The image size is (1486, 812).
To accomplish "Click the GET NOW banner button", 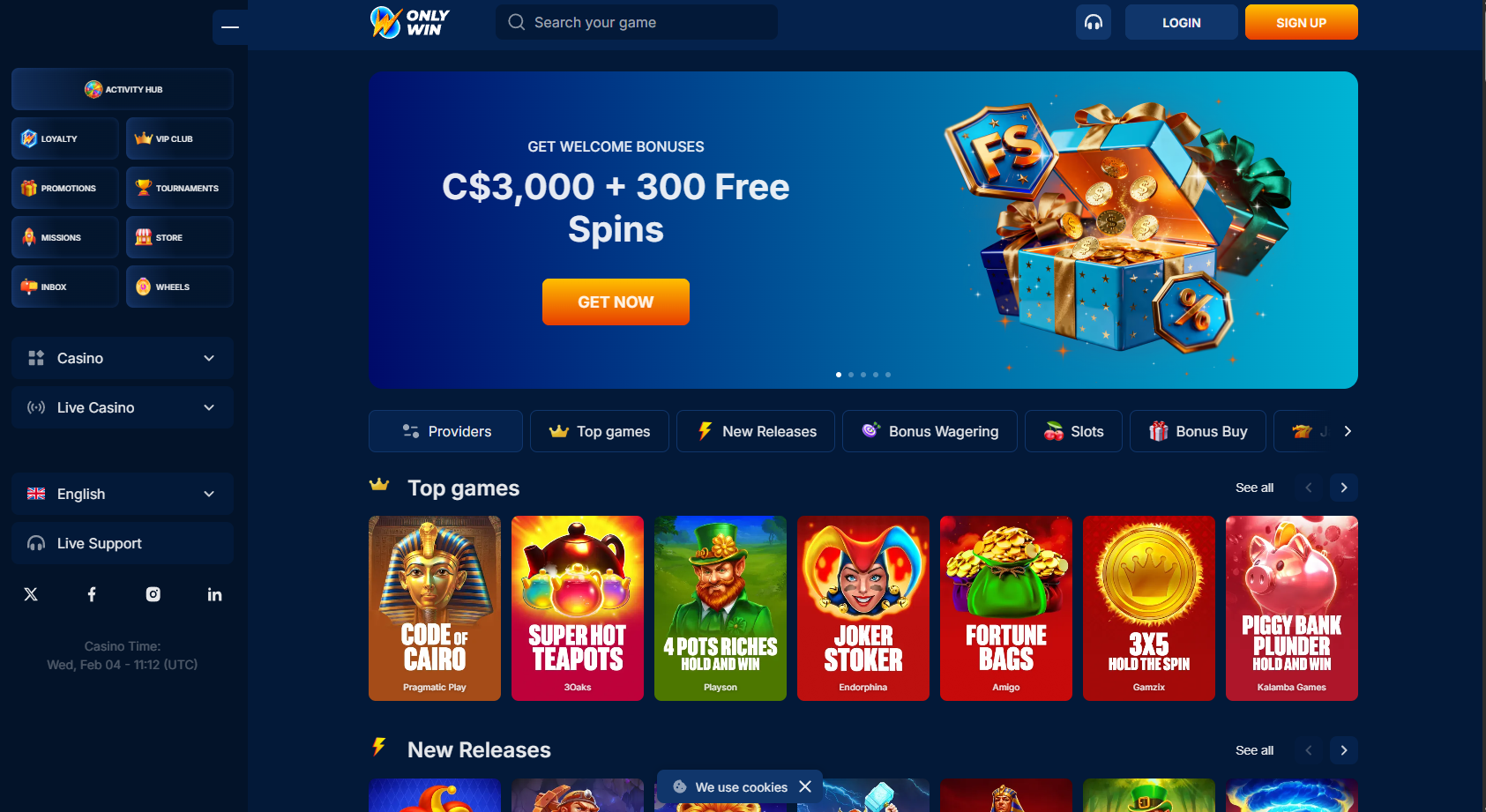I will (x=616, y=302).
